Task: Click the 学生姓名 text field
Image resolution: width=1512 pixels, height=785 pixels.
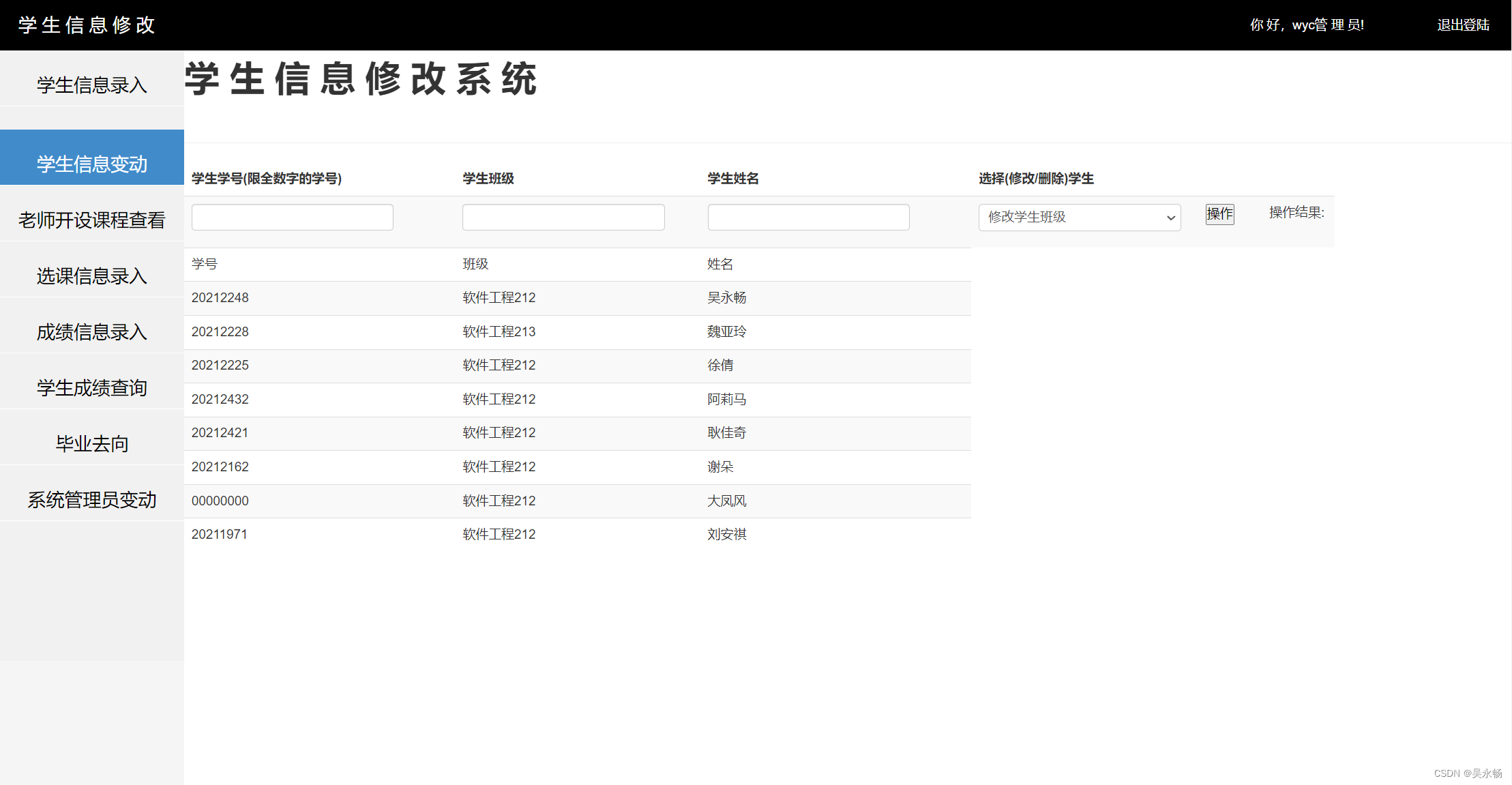Action: click(808, 217)
